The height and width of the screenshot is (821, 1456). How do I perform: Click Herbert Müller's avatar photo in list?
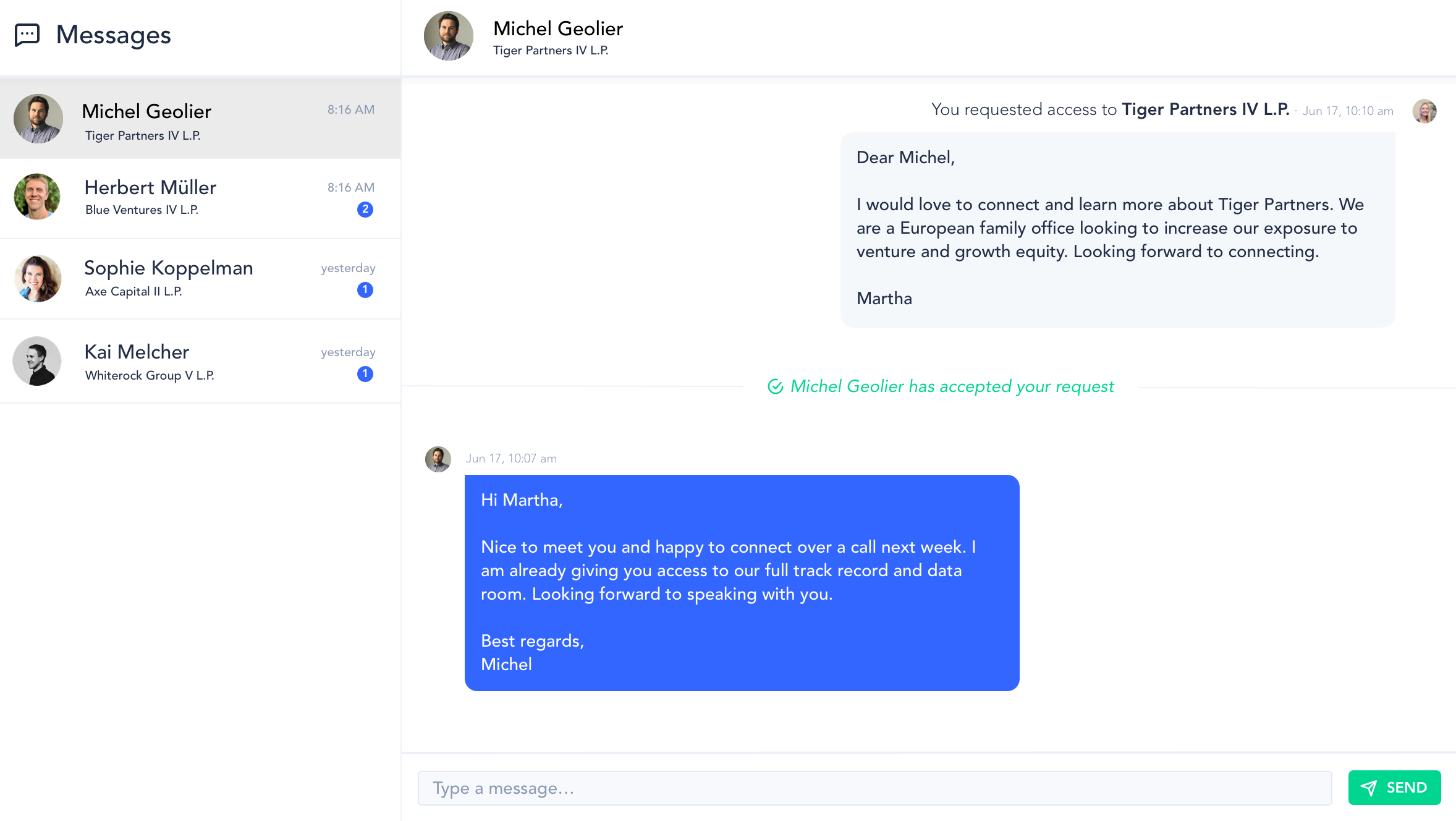click(37, 197)
